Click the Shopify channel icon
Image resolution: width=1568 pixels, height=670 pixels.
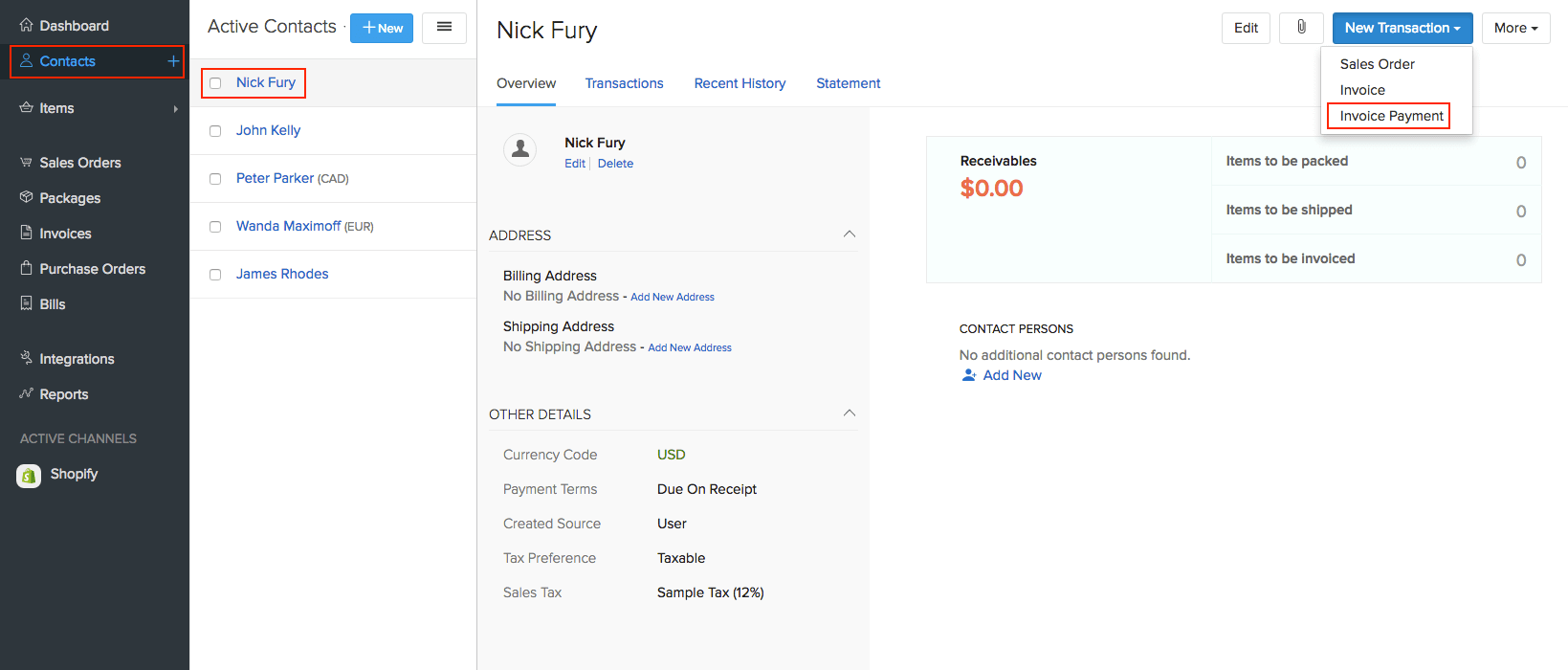coord(29,475)
